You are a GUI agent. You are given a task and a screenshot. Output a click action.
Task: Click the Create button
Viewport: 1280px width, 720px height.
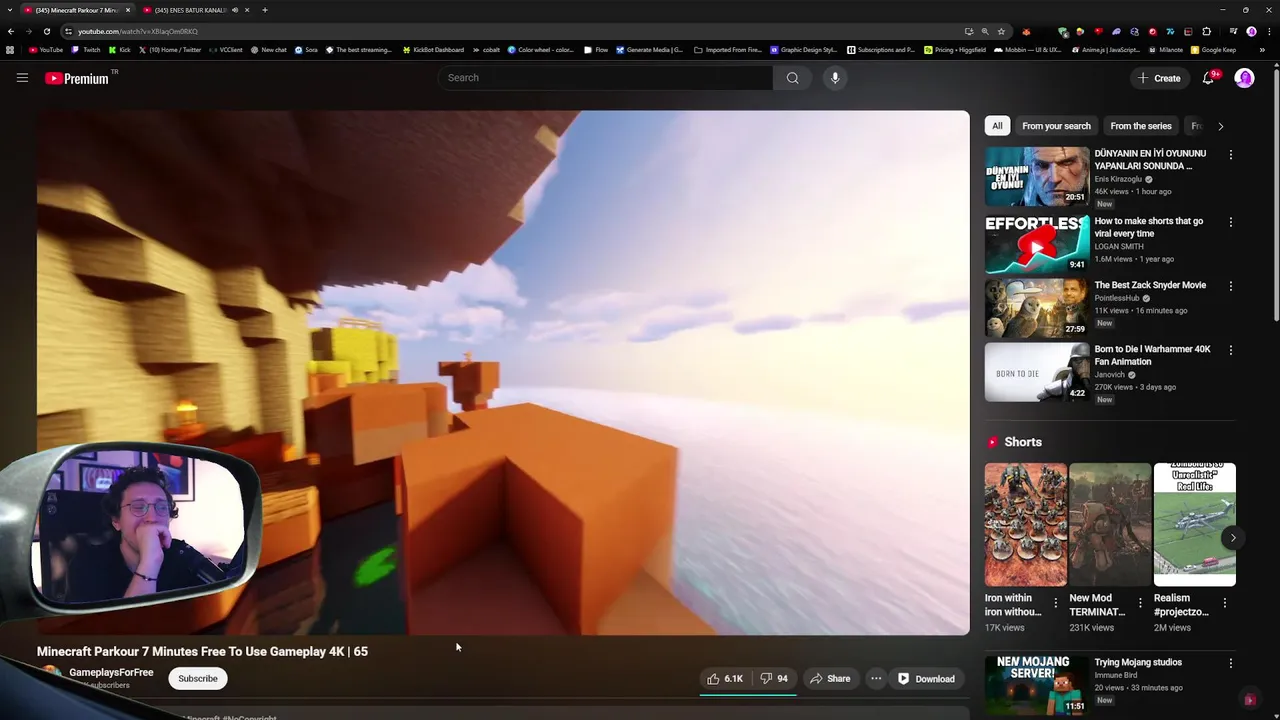pyautogui.click(x=1158, y=78)
